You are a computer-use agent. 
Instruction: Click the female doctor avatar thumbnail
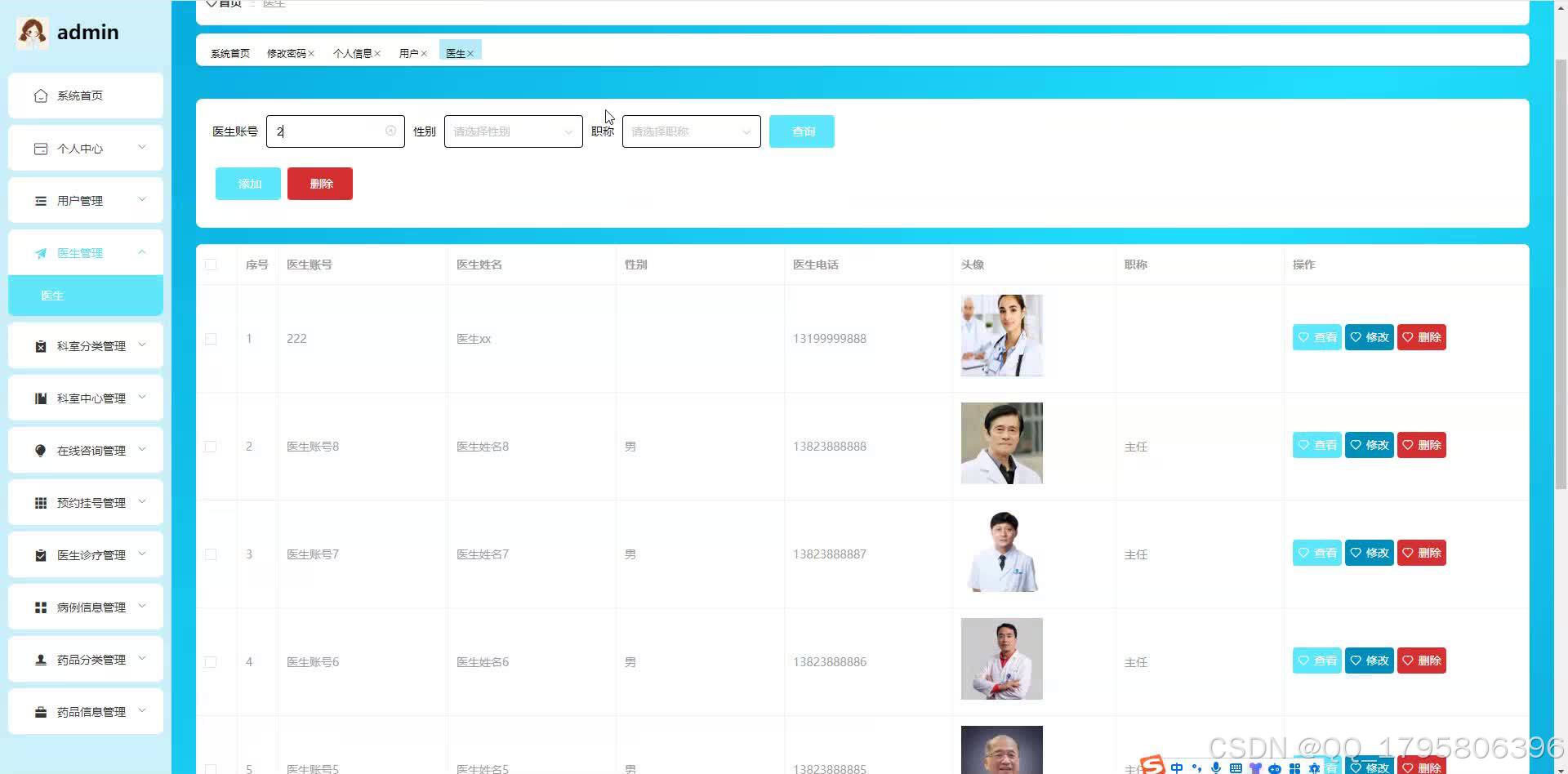click(1002, 336)
